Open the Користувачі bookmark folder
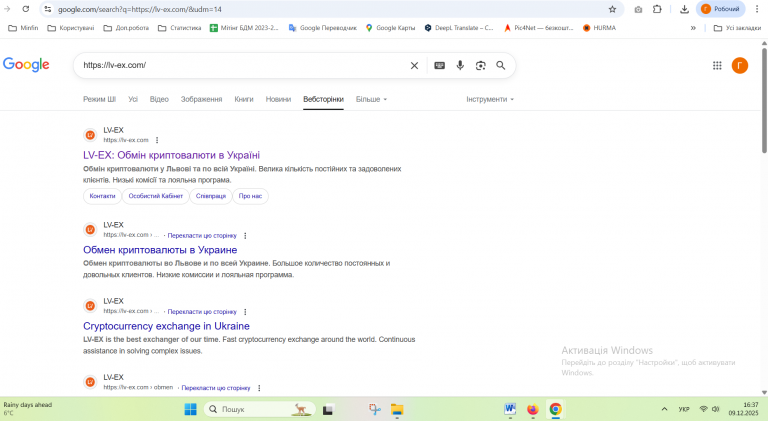 [71, 28]
